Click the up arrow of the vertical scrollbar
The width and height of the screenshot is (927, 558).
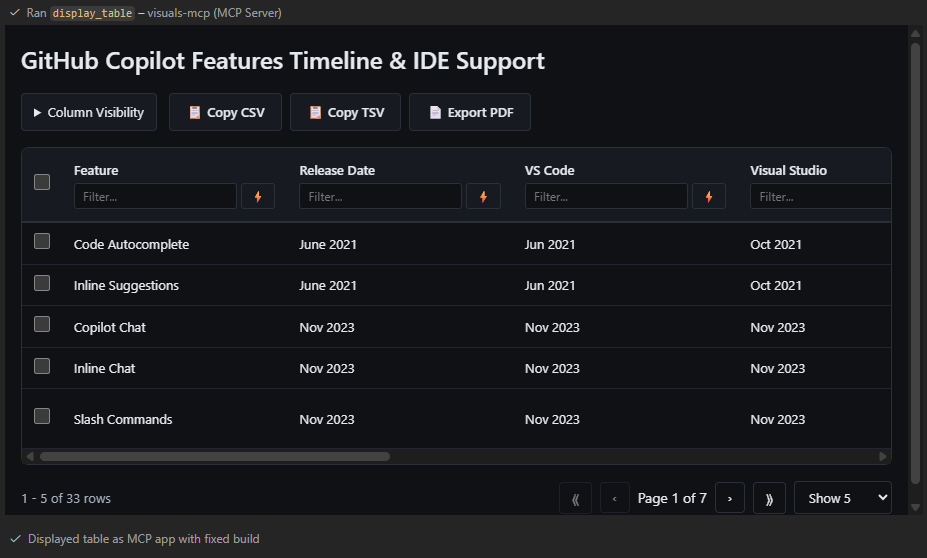915,34
